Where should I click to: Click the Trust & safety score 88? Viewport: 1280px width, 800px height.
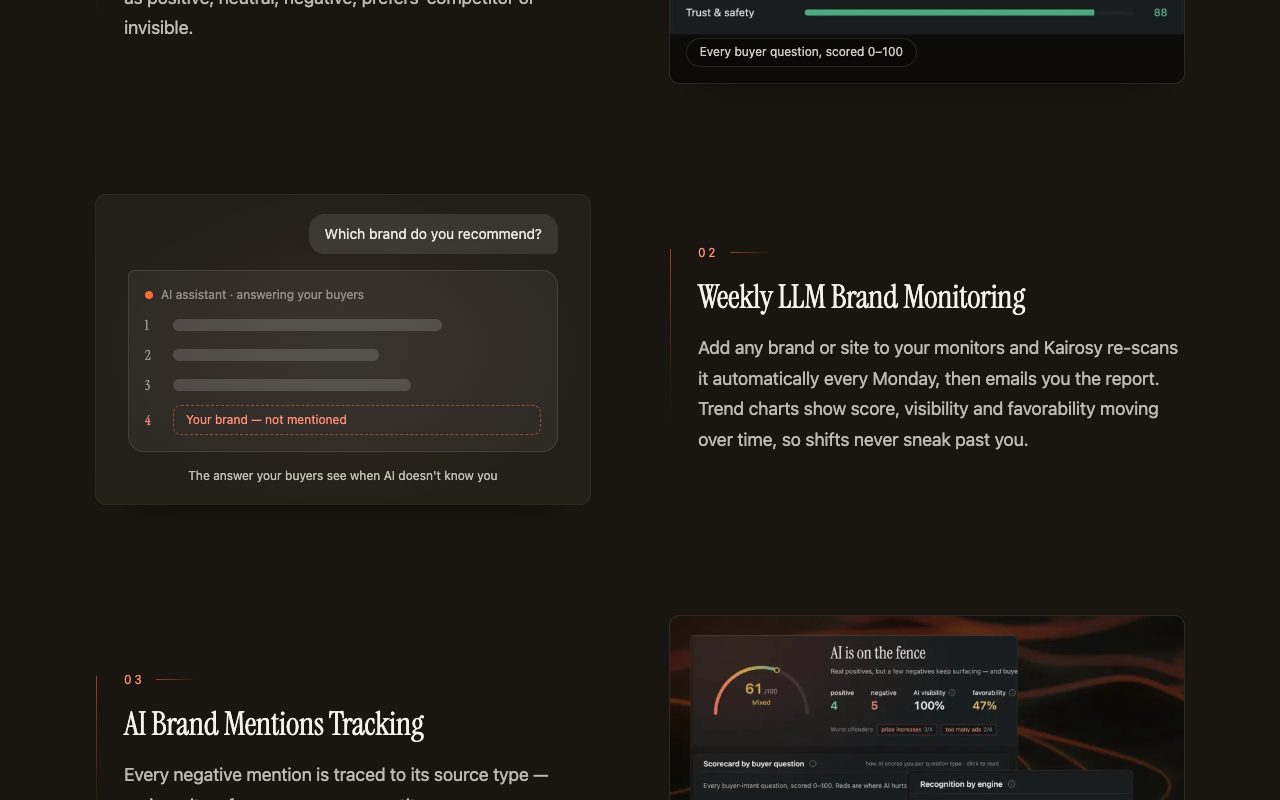(x=1160, y=13)
